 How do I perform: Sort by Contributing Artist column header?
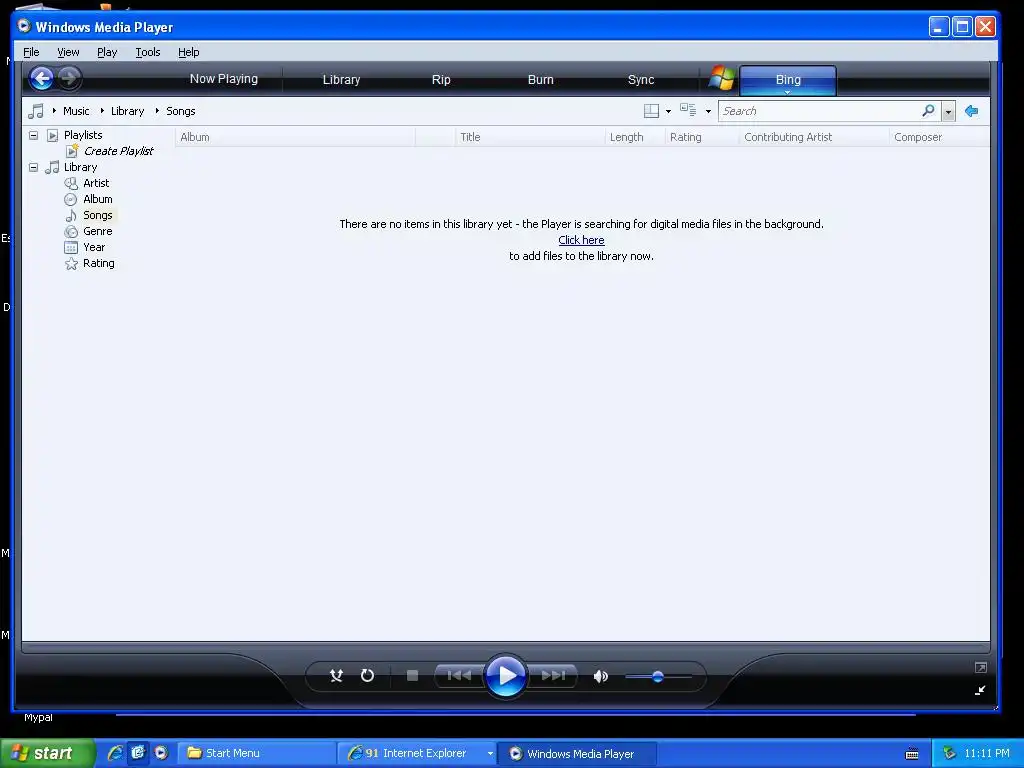(x=814, y=137)
